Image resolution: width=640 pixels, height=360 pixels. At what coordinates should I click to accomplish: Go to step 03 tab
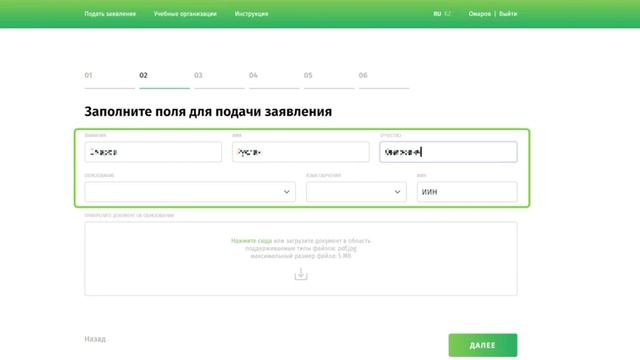click(x=219, y=79)
